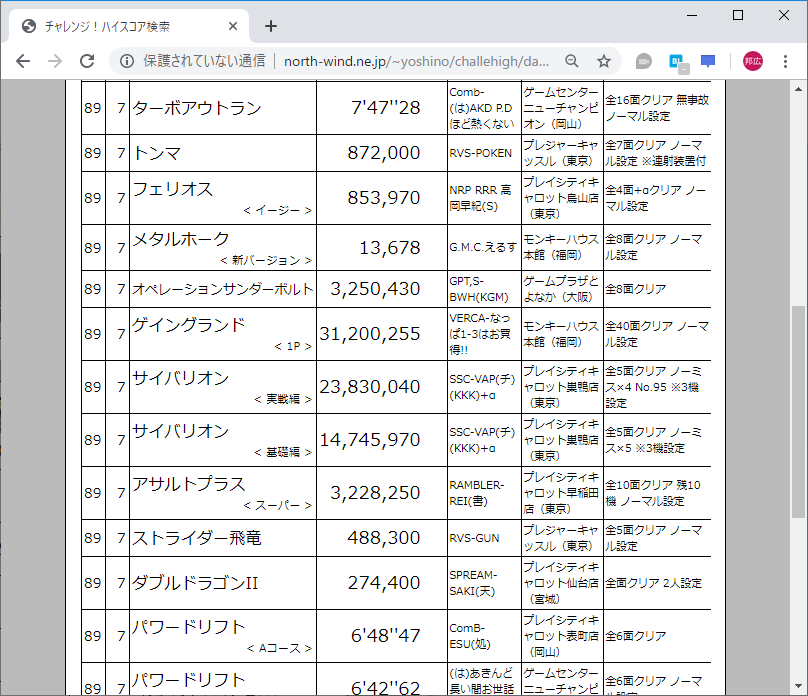Close the current browser tab
Screen dimensions: 808x696
tap(231, 26)
